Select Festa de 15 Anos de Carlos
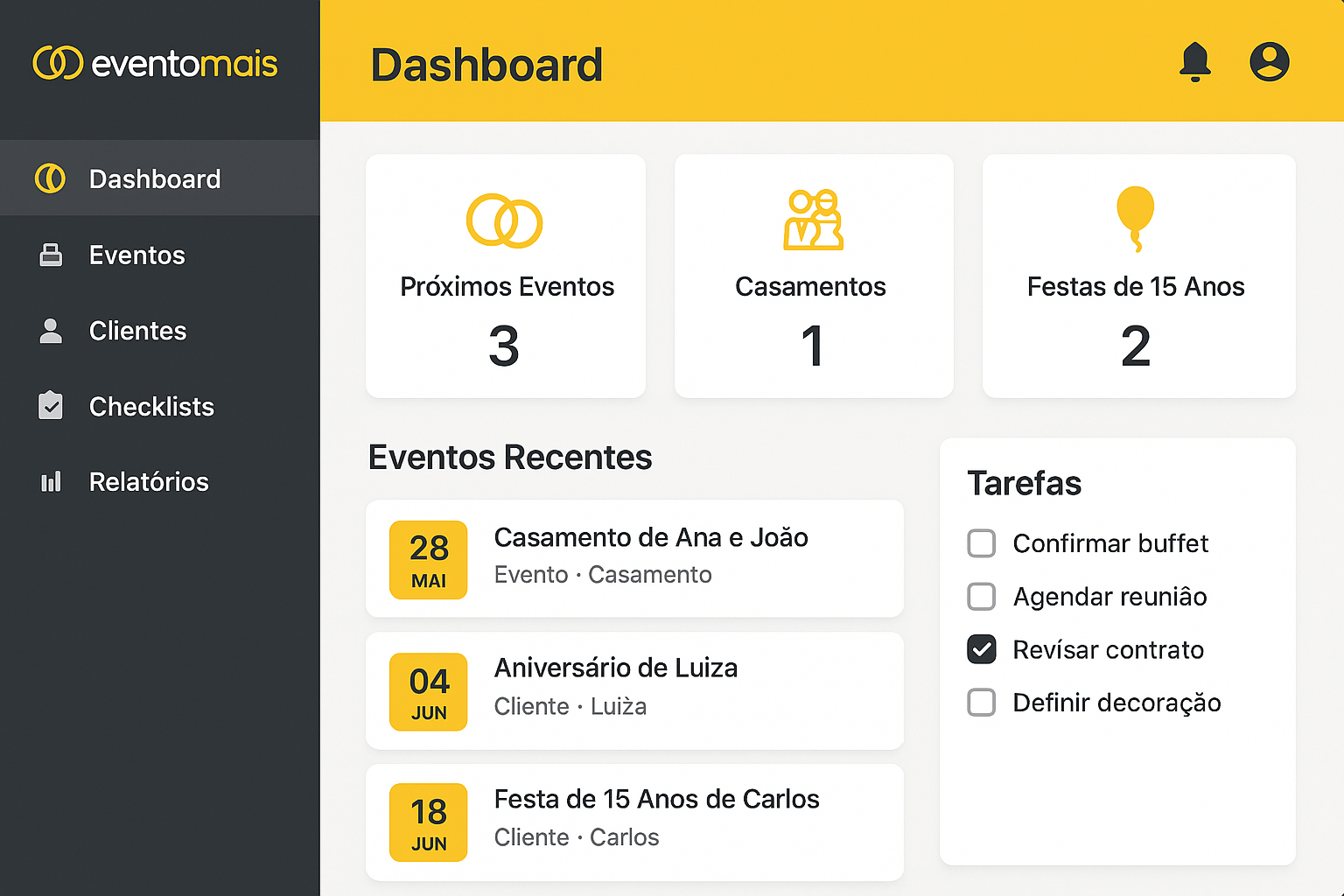This screenshot has width=1344, height=896. 656,800
